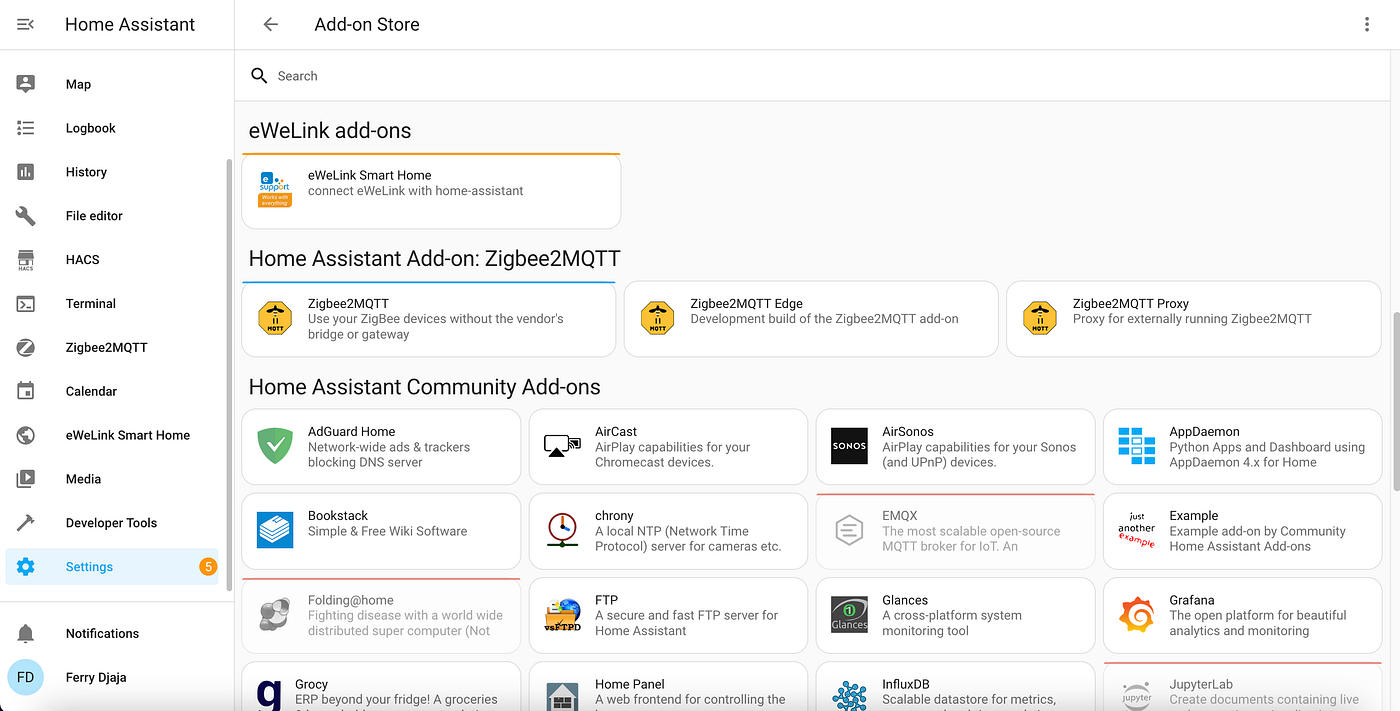Click the Zigbee2MQTT sidebar icon
This screenshot has height=711, width=1400.
26,348
